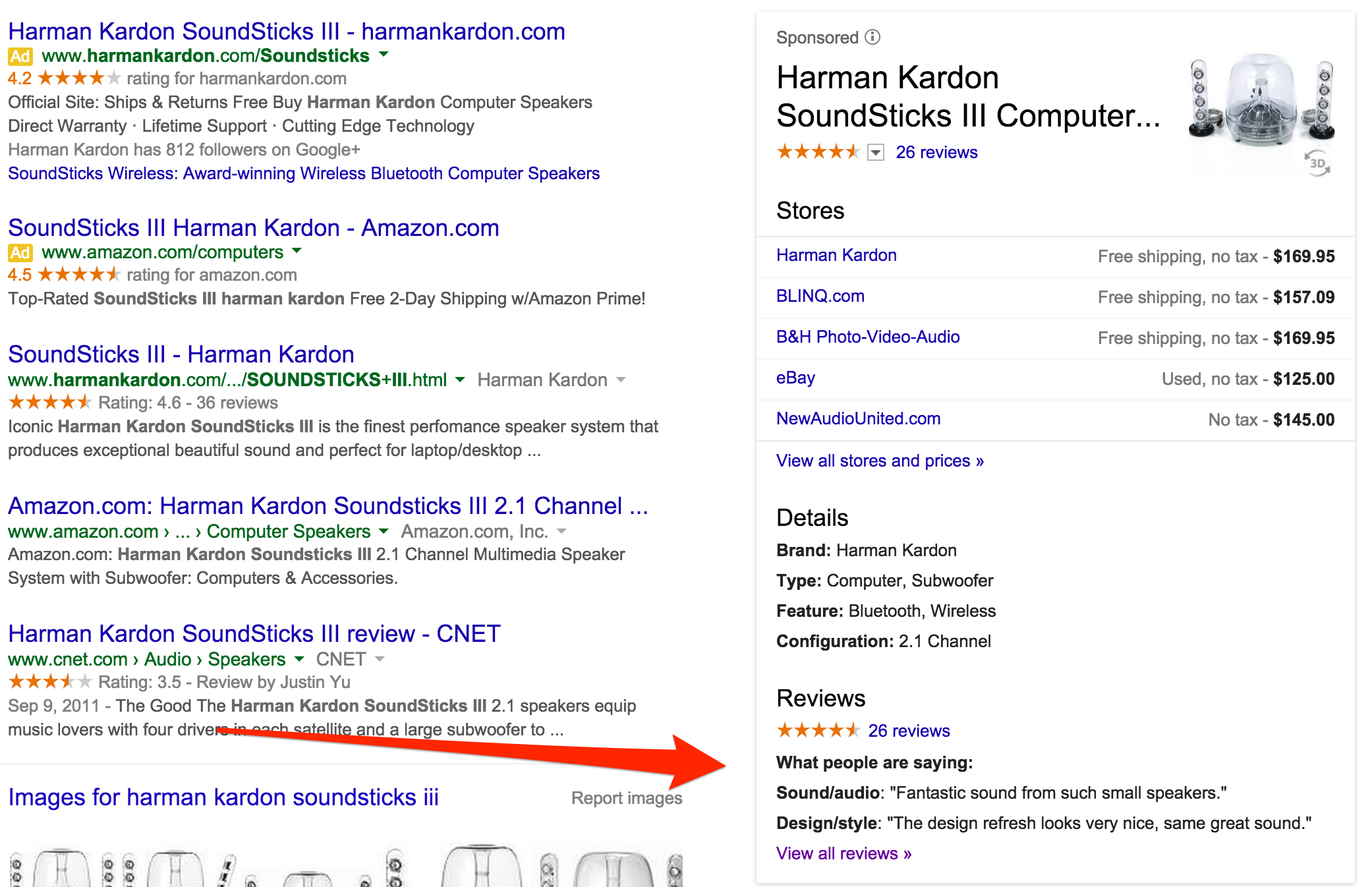Image resolution: width=1372 pixels, height=887 pixels.
Task: Open the gray CNET publisher dropdown arrow
Action: click(x=380, y=659)
